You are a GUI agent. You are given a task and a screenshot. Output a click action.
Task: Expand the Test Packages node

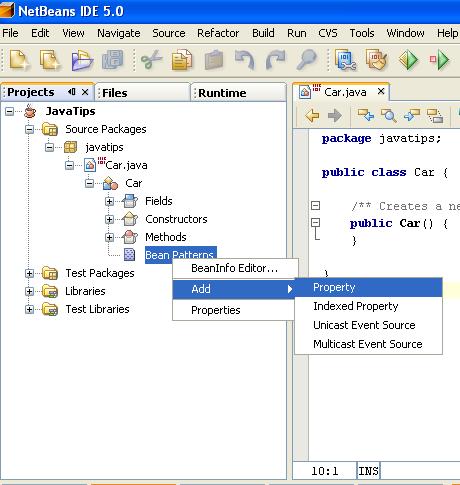(x=29, y=273)
